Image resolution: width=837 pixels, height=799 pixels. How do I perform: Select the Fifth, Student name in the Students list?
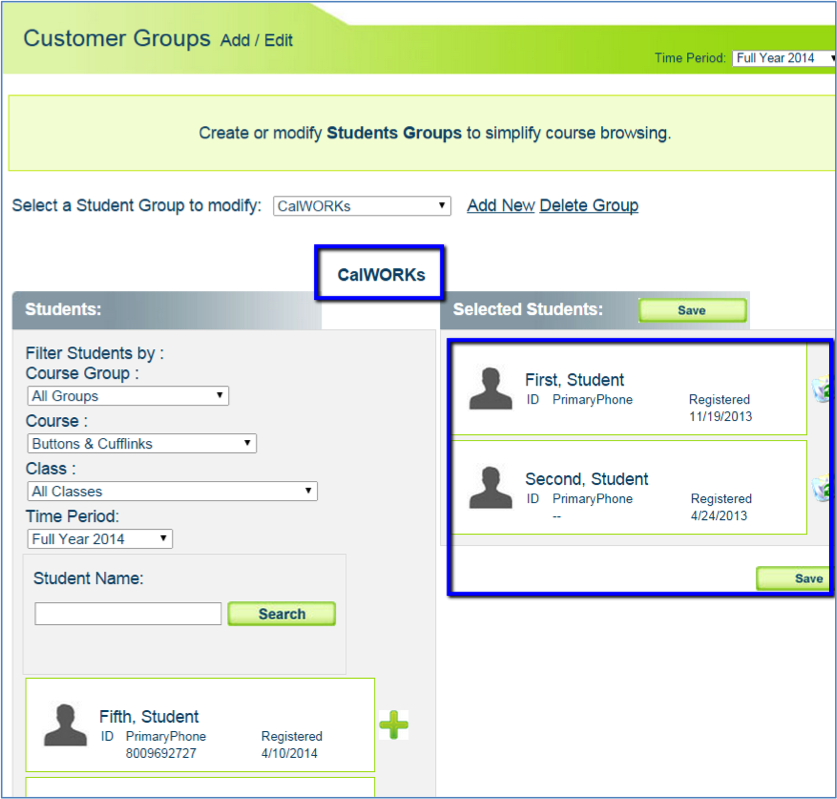click(x=149, y=716)
